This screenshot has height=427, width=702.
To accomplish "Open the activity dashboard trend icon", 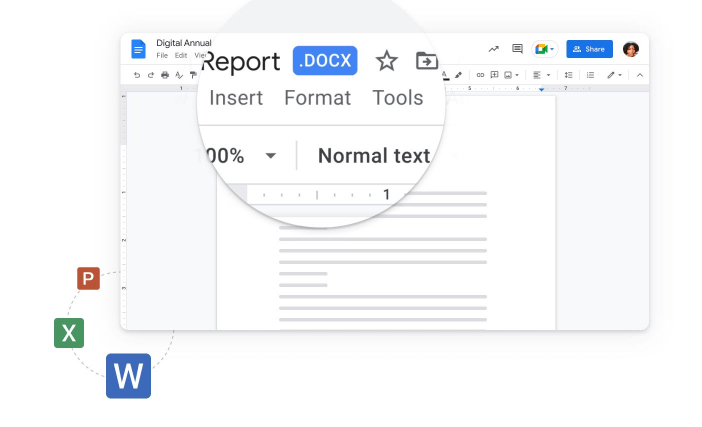I will pyautogui.click(x=494, y=49).
